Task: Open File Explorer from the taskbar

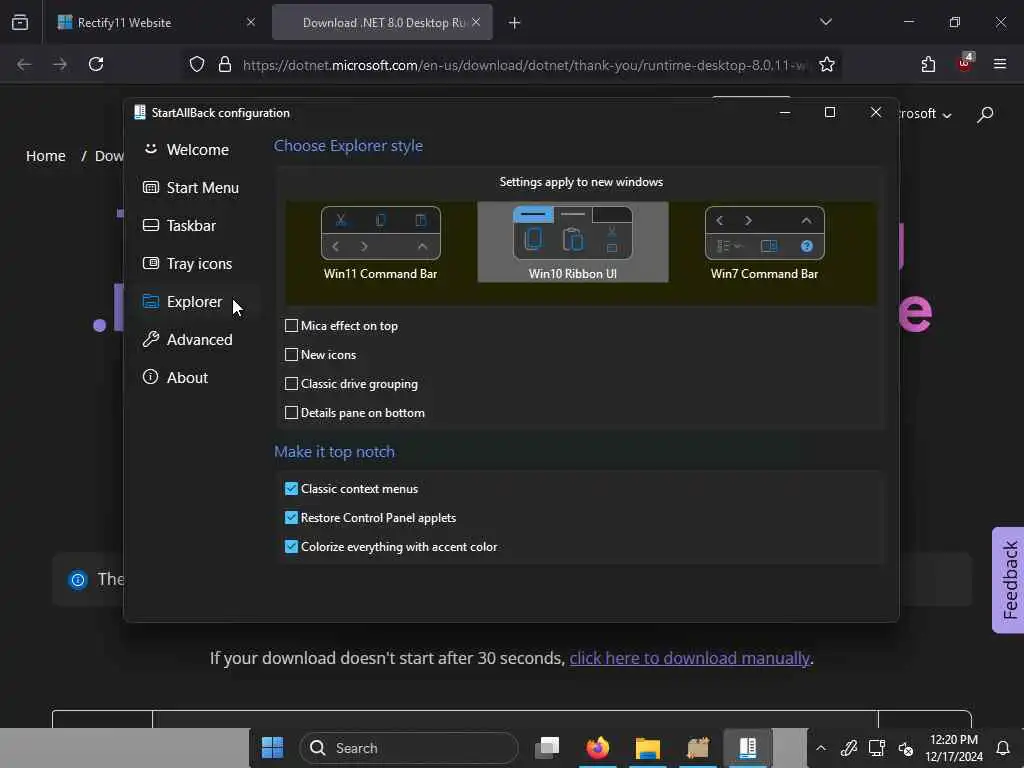Action: [647, 748]
